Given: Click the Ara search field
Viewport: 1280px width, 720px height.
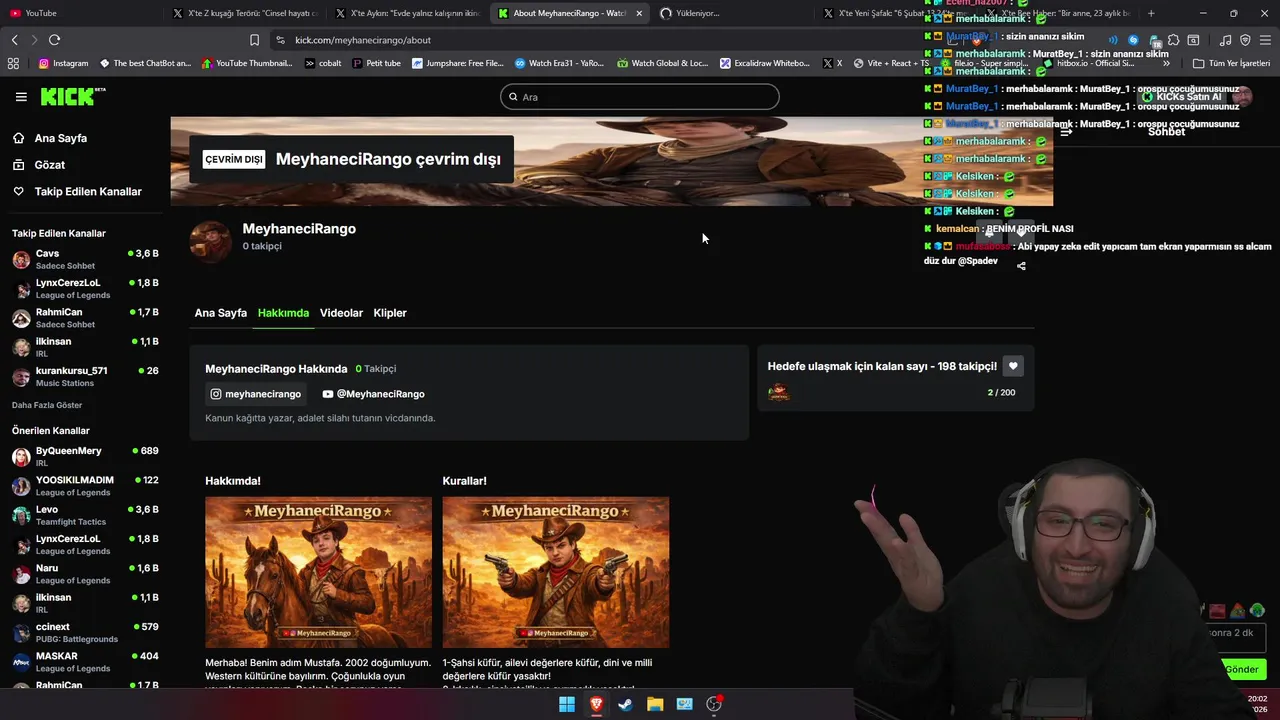Looking at the screenshot, I should 640,97.
